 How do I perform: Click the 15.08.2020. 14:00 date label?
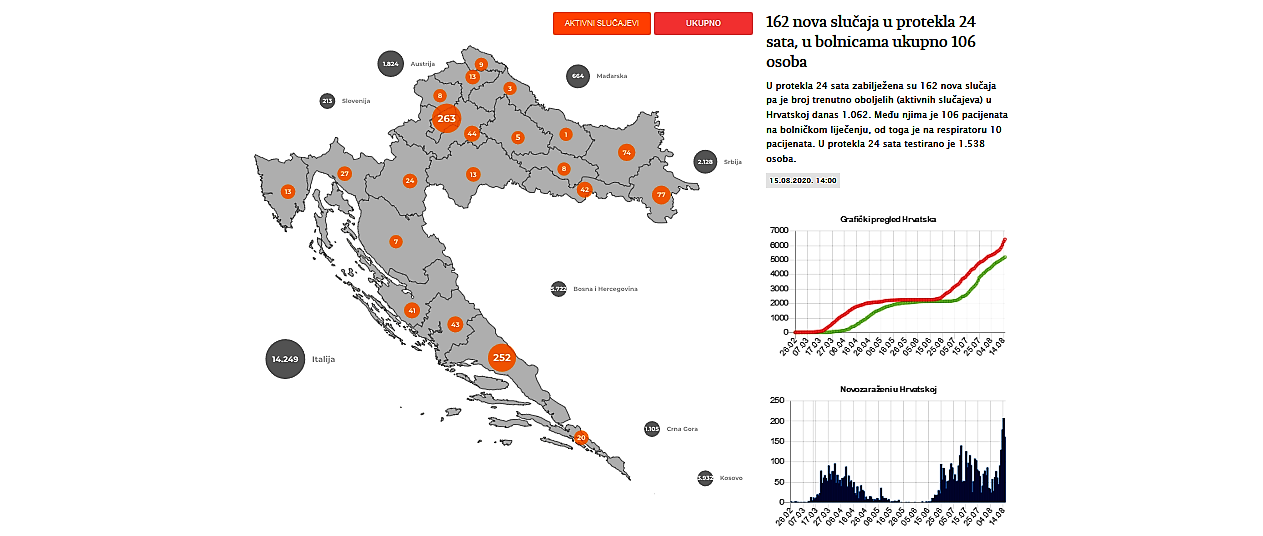[x=803, y=181]
